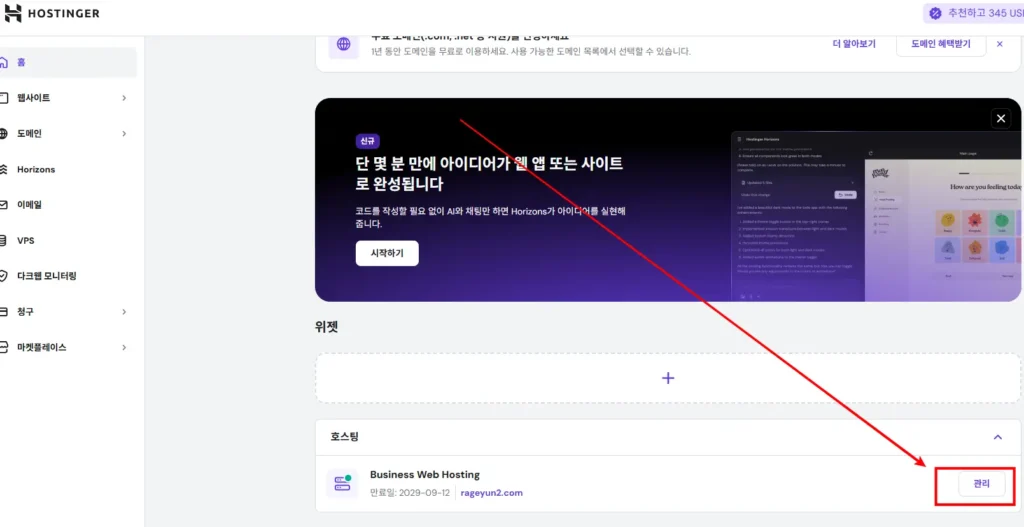Click the 관리 button

(x=982, y=484)
